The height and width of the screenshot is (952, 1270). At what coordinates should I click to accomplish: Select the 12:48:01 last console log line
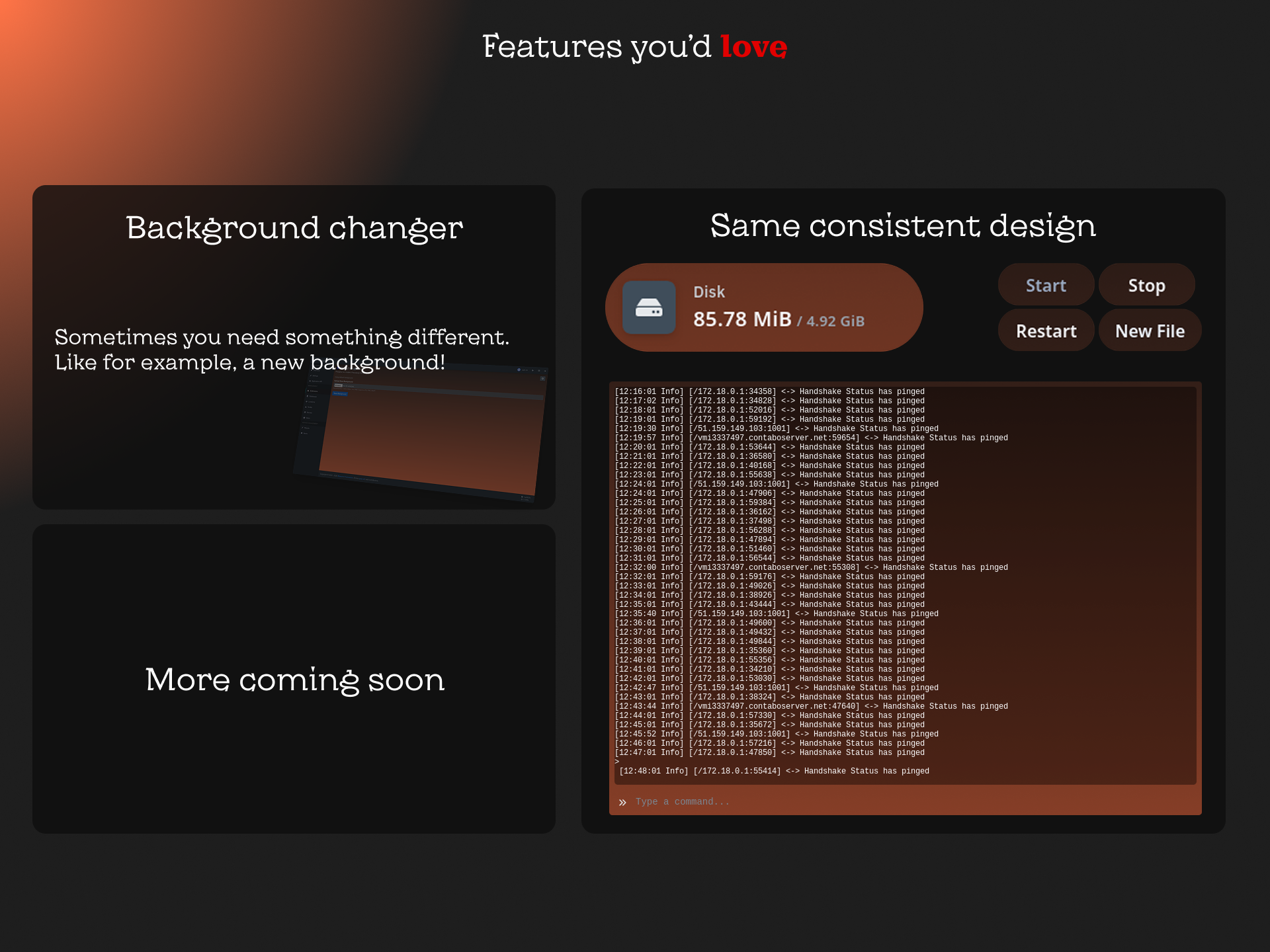774,771
